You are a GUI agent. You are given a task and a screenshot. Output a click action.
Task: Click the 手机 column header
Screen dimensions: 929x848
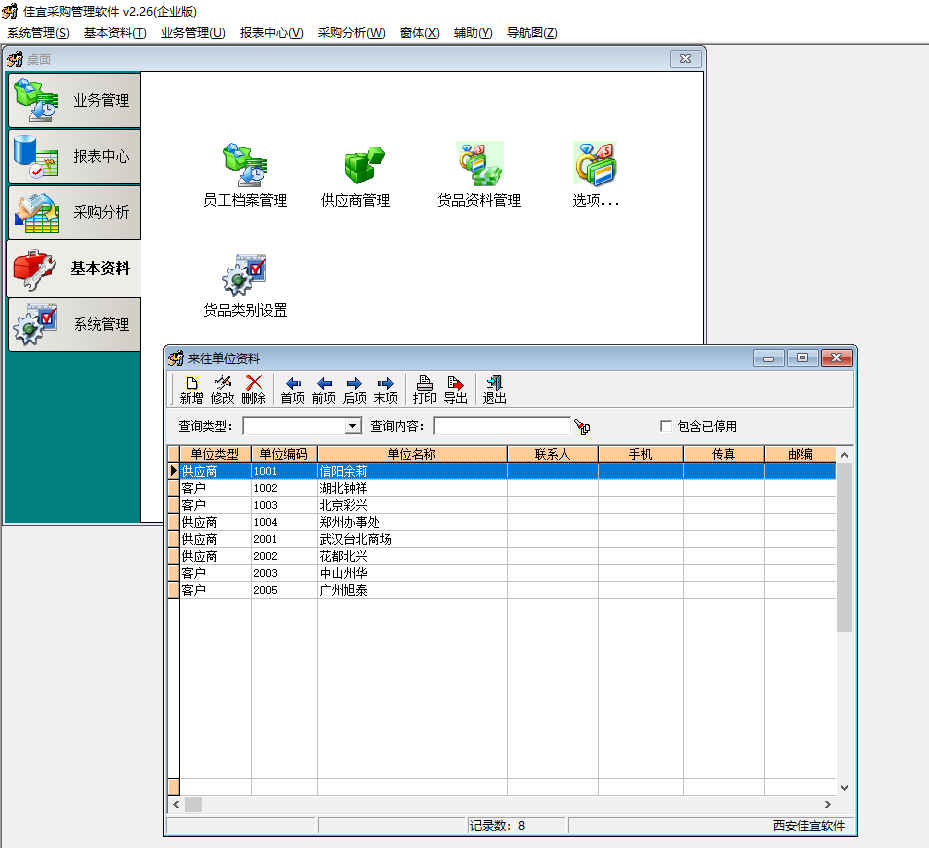pos(641,454)
